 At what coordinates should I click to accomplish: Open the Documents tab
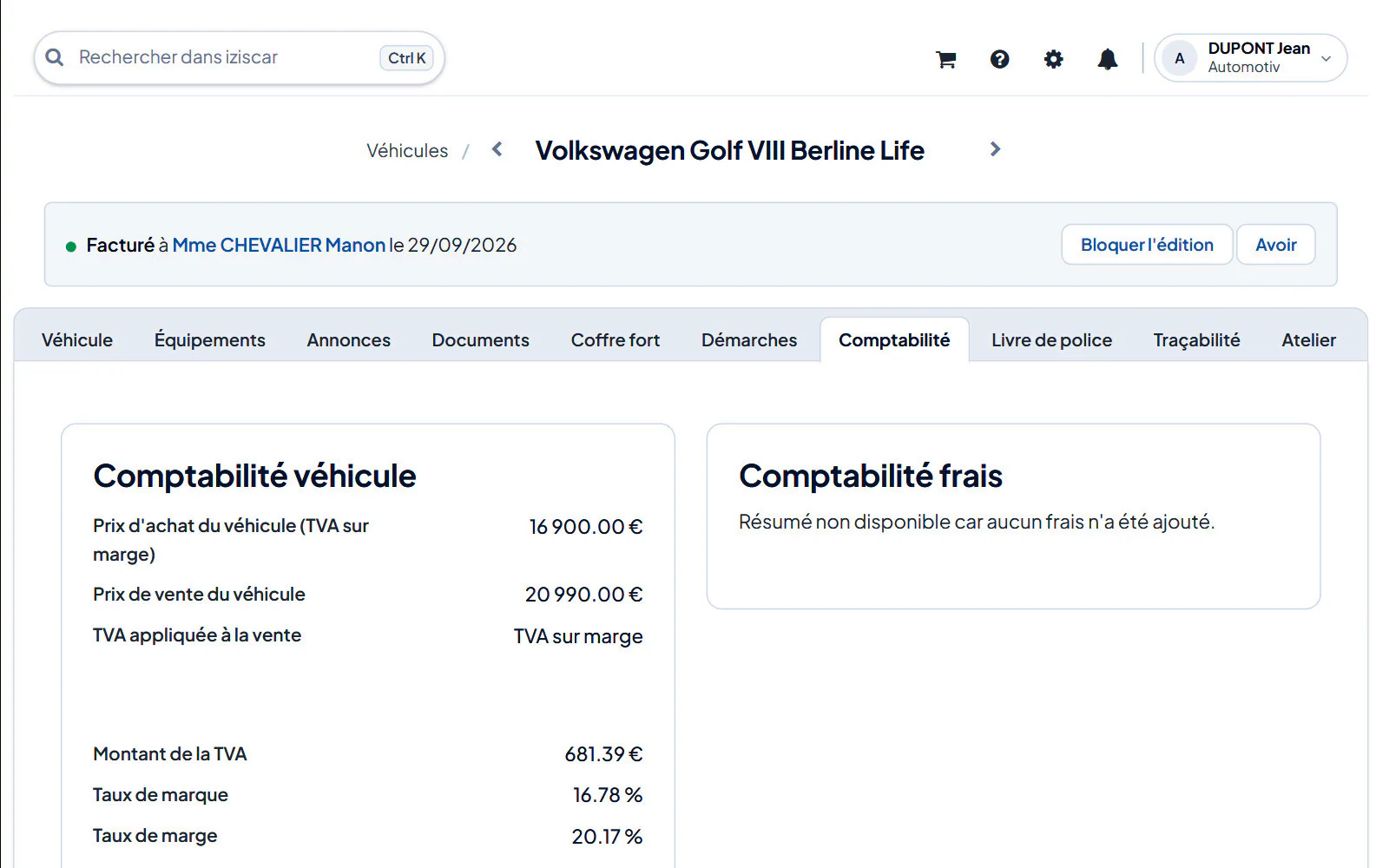(481, 340)
